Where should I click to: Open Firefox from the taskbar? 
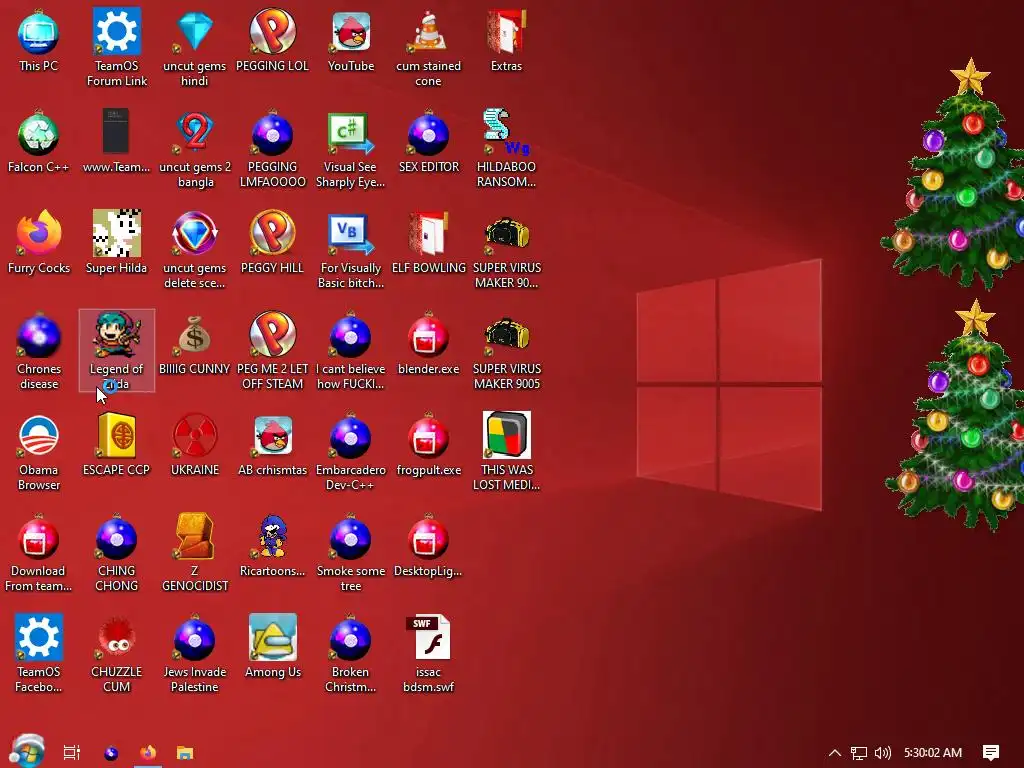(148, 752)
